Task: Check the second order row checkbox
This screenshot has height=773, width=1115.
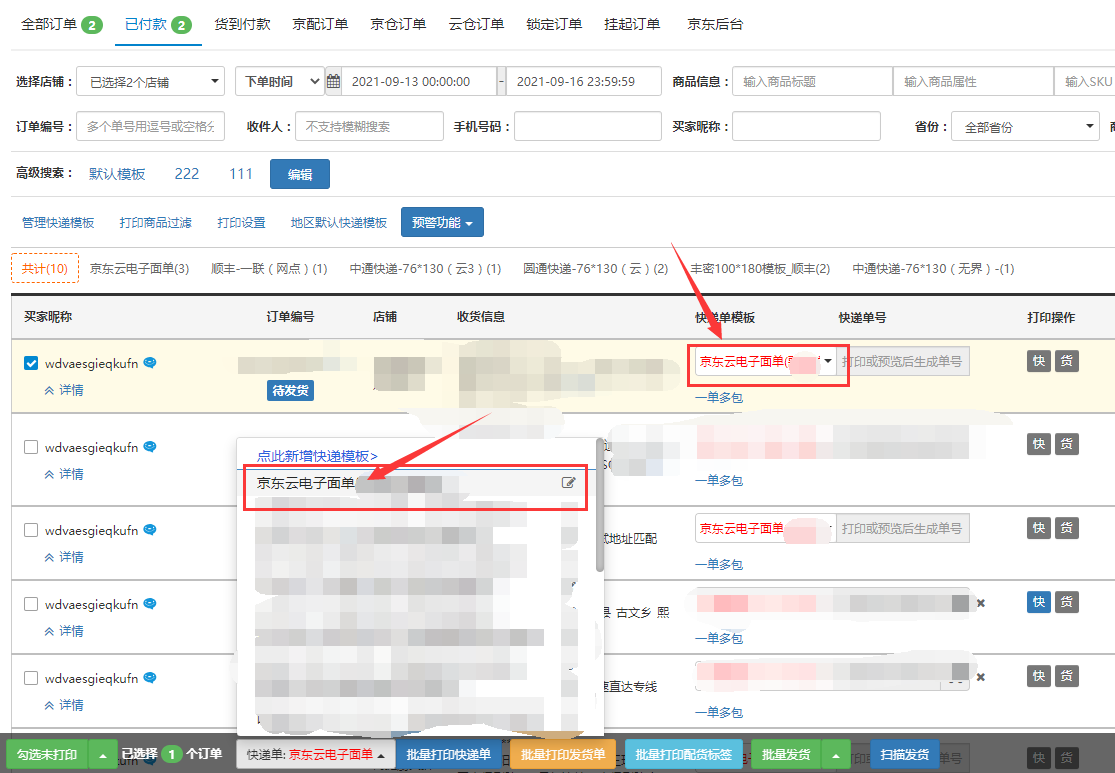Action: click(x=31, y=448)
